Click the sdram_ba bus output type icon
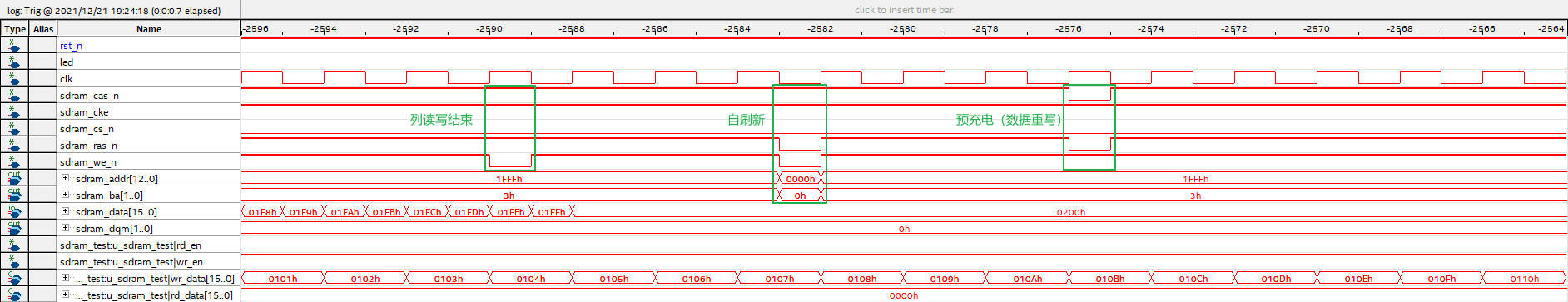This screenshot has height=302, width=1568. tap(14, 196)
